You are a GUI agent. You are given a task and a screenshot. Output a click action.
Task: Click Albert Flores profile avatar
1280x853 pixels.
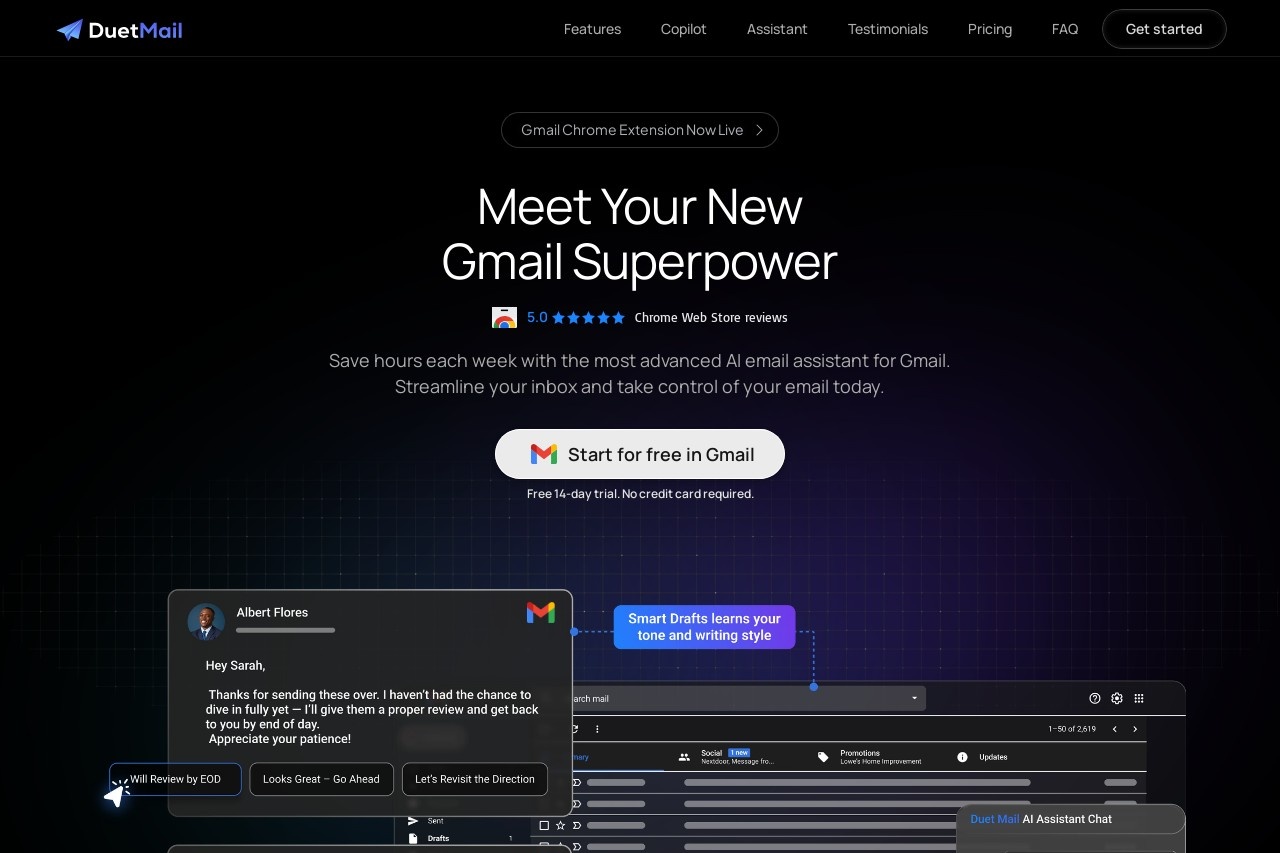pyautogui.click(x=206, y=621)
